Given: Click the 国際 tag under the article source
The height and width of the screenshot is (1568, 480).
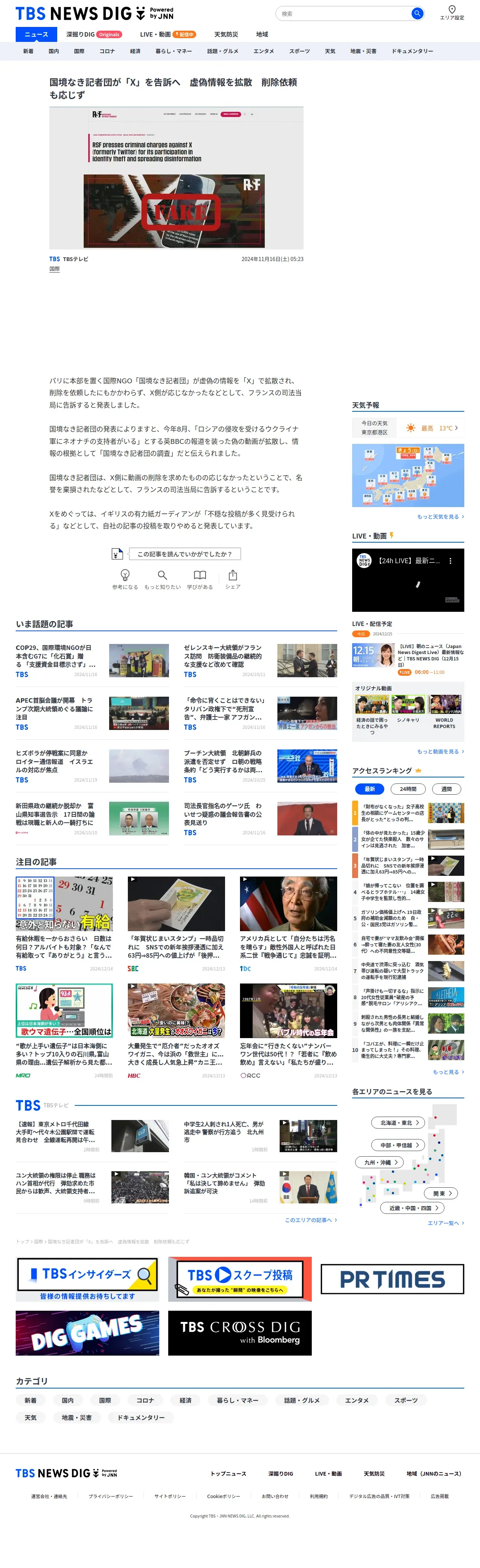Looking at the screenshot, I should pyautogui.click(x=54, y=269).
